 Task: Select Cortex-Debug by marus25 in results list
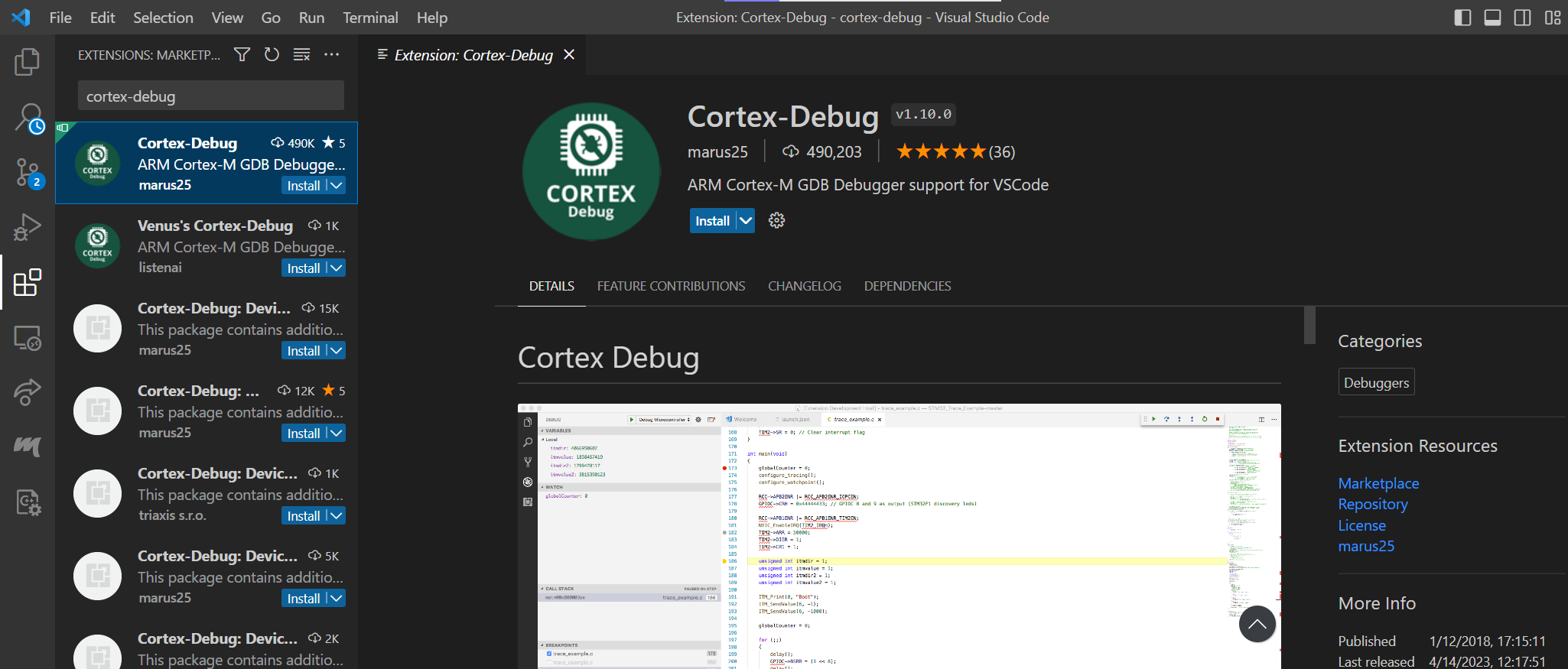click(207, 163)
